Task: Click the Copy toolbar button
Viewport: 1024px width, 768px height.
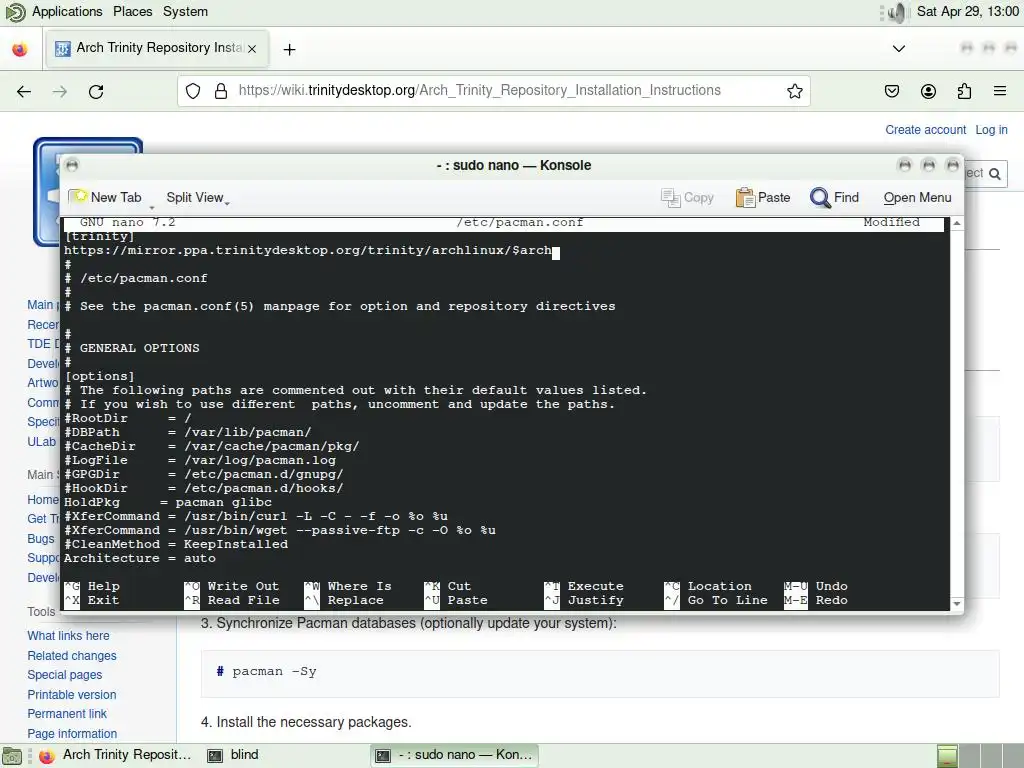Action: tap(687, 197)
